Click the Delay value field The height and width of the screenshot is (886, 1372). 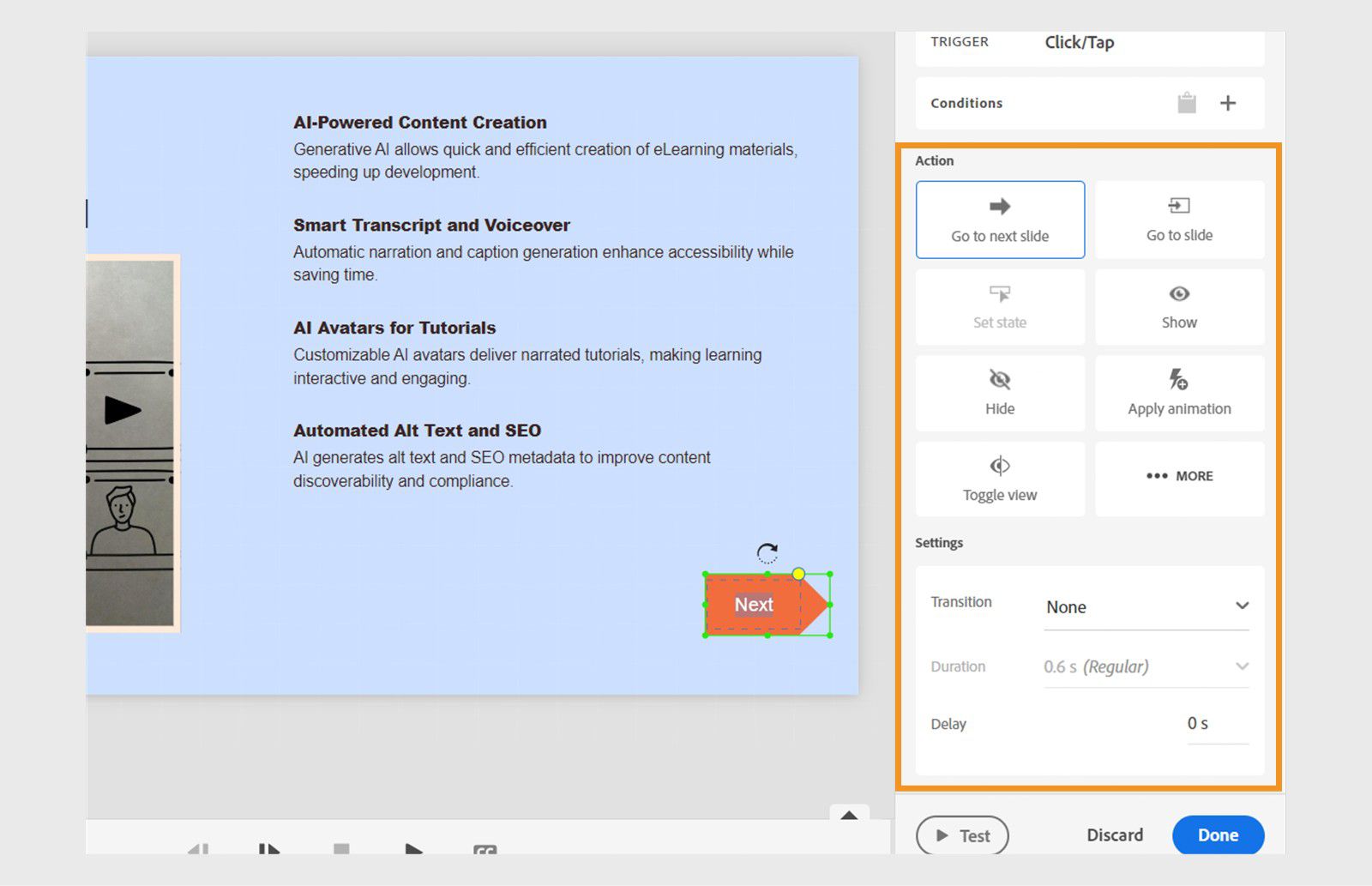point(1197,724)
